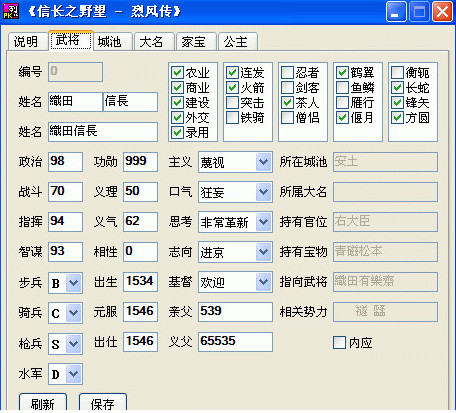Uncheck the 偃月 formation checkbox

[x=342, y=117]
